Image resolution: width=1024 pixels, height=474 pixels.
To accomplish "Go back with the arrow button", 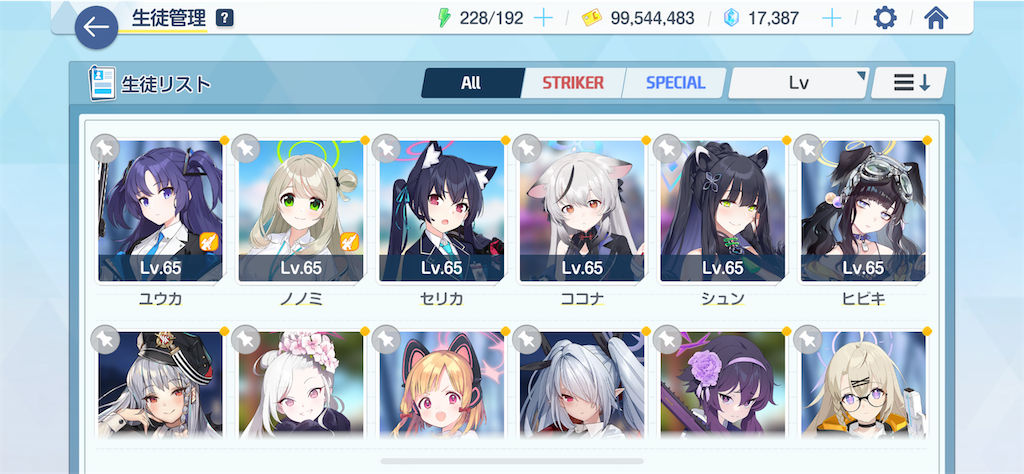I will [97, 27].
